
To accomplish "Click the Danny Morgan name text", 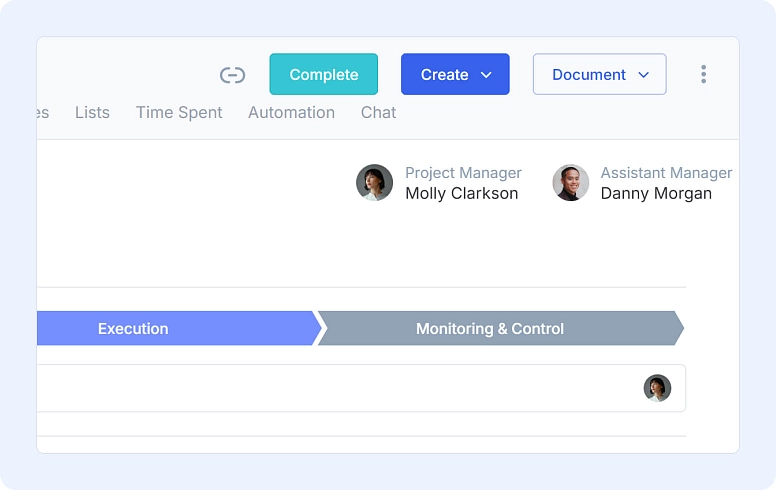I will (x=656, y=193).
